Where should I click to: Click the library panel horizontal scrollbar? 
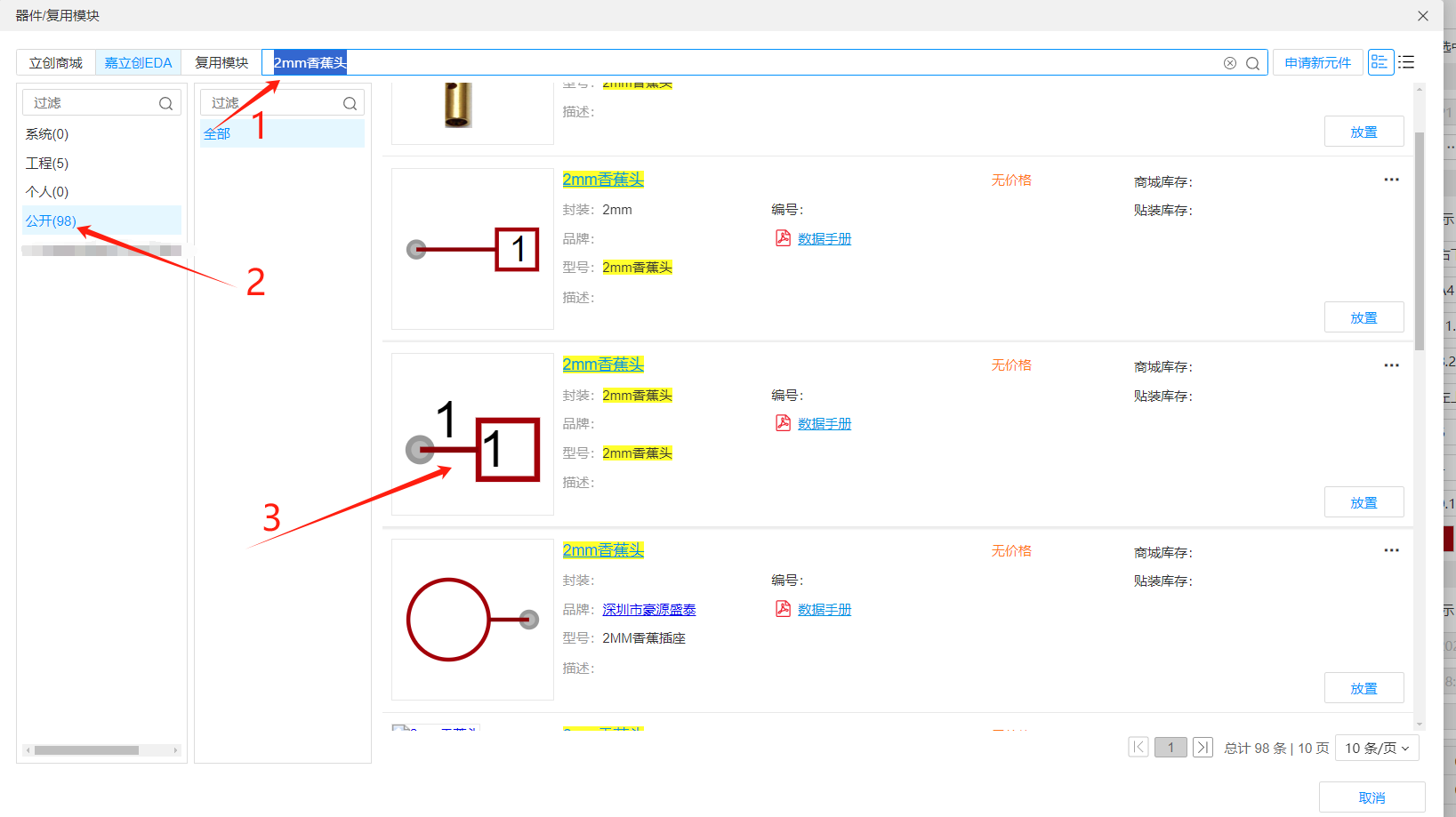(x=86, y=750)
